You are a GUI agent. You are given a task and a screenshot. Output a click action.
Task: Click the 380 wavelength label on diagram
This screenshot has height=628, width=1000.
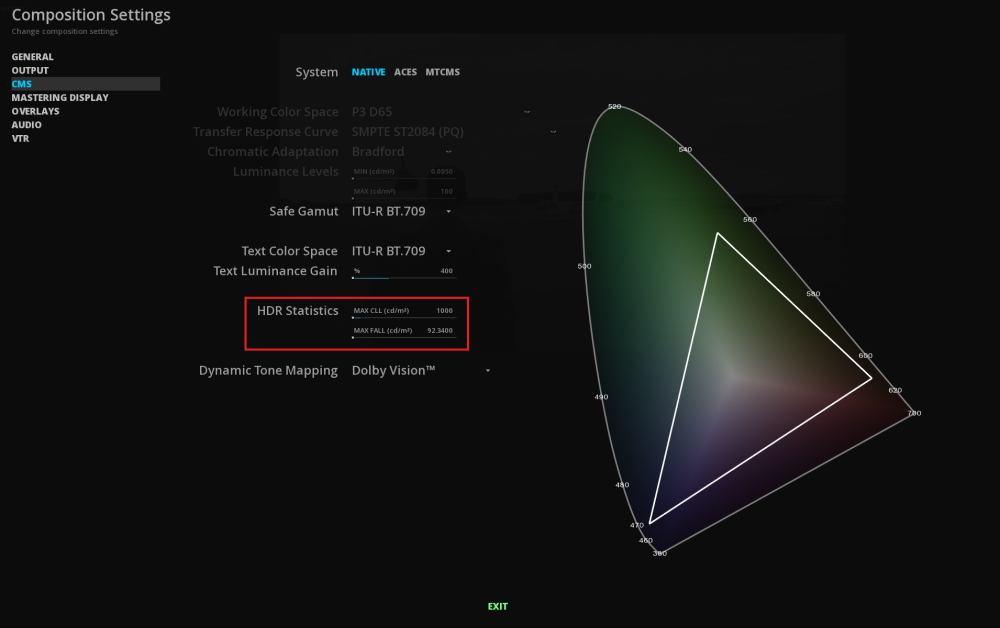point(659,553)
